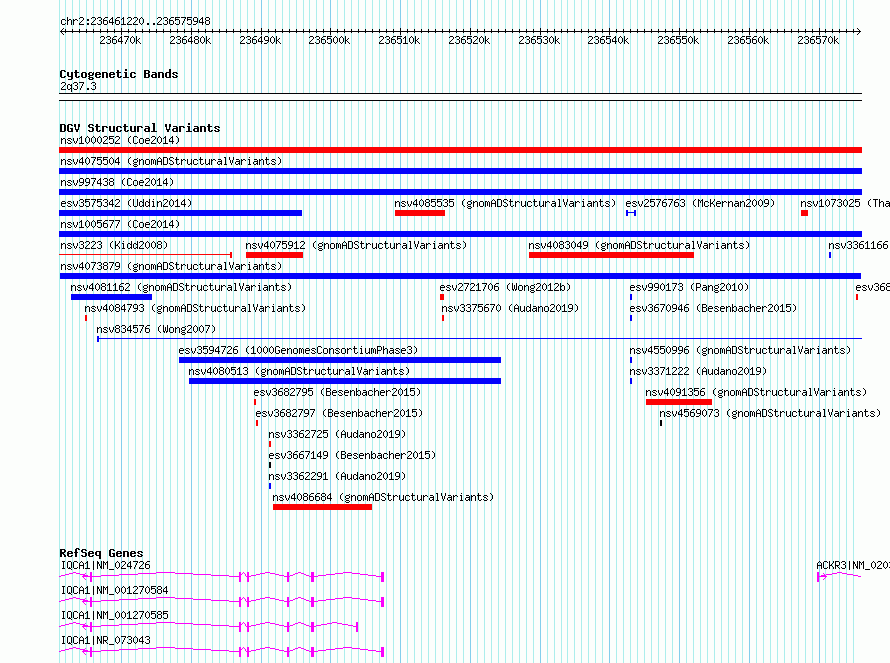Click esv3682797 (Besenbacher2015) label
The width and height of the screenshot is (890, 663).
coord(339,413)
